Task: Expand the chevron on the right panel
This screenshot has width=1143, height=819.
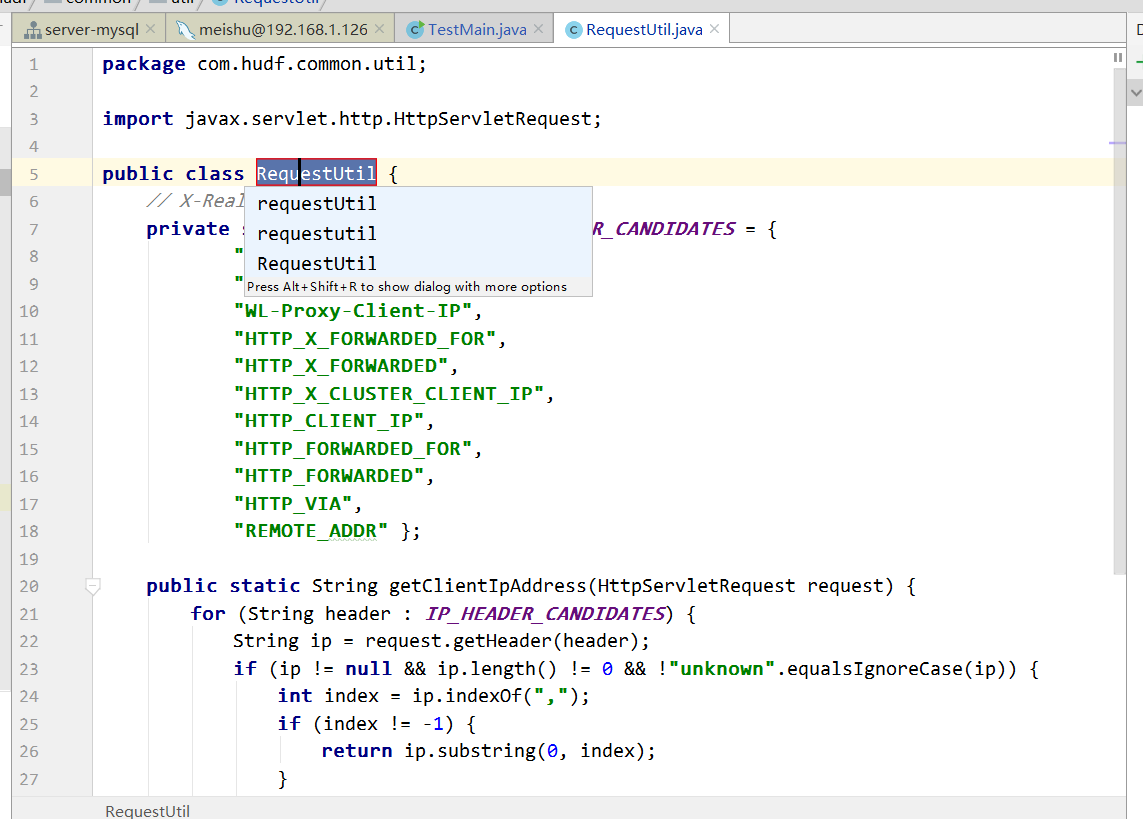Action: 1135,92
